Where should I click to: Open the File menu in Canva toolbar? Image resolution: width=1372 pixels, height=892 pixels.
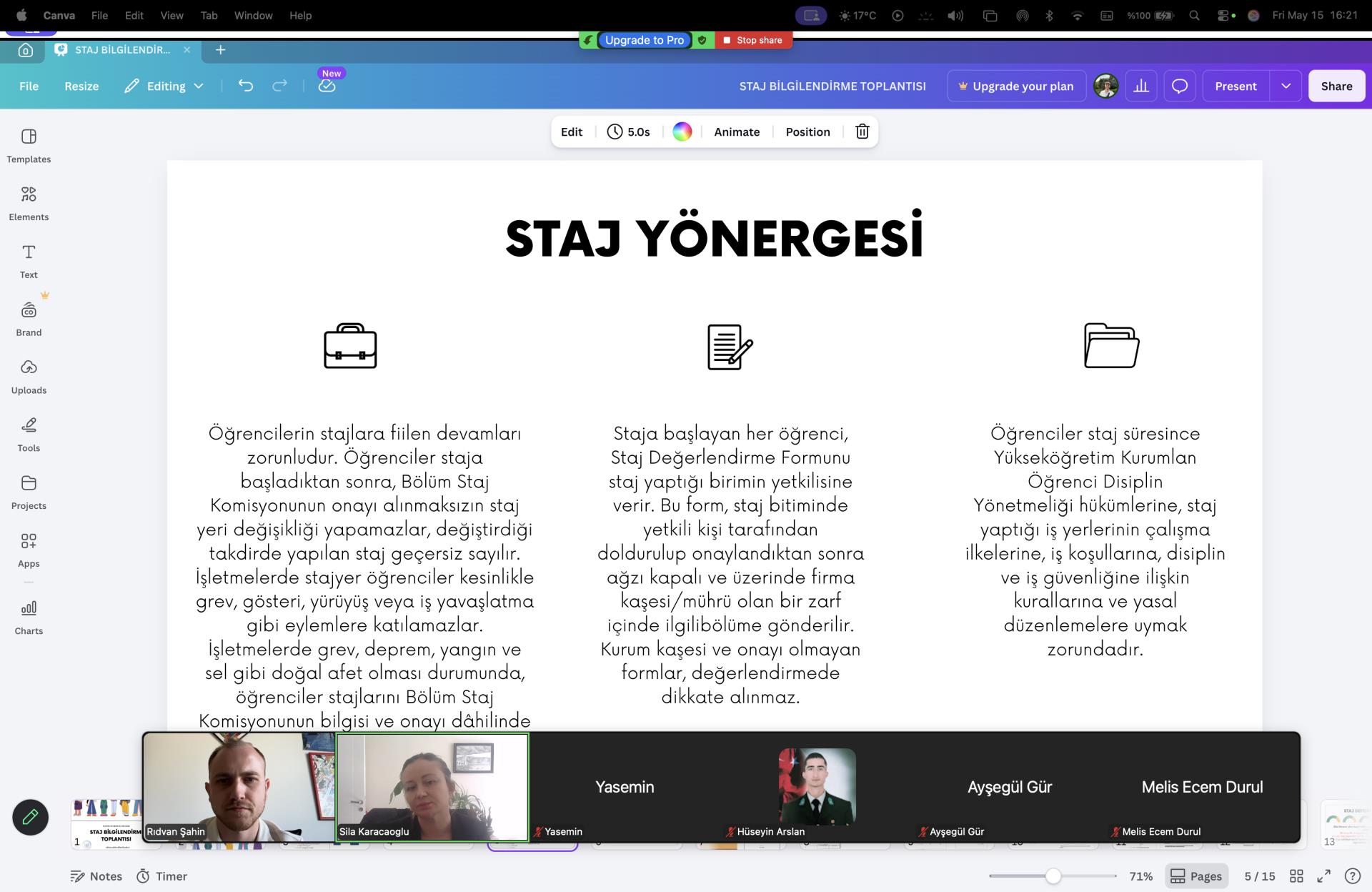point(29,86)
